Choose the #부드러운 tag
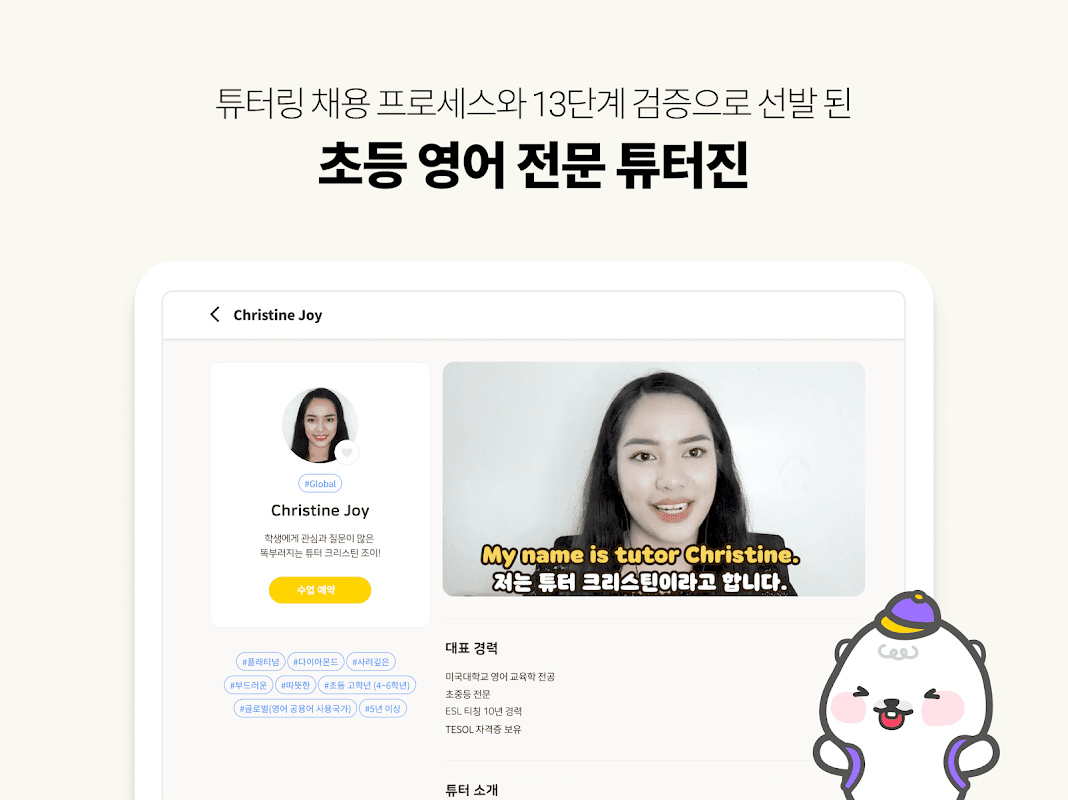 pos(249,685)
